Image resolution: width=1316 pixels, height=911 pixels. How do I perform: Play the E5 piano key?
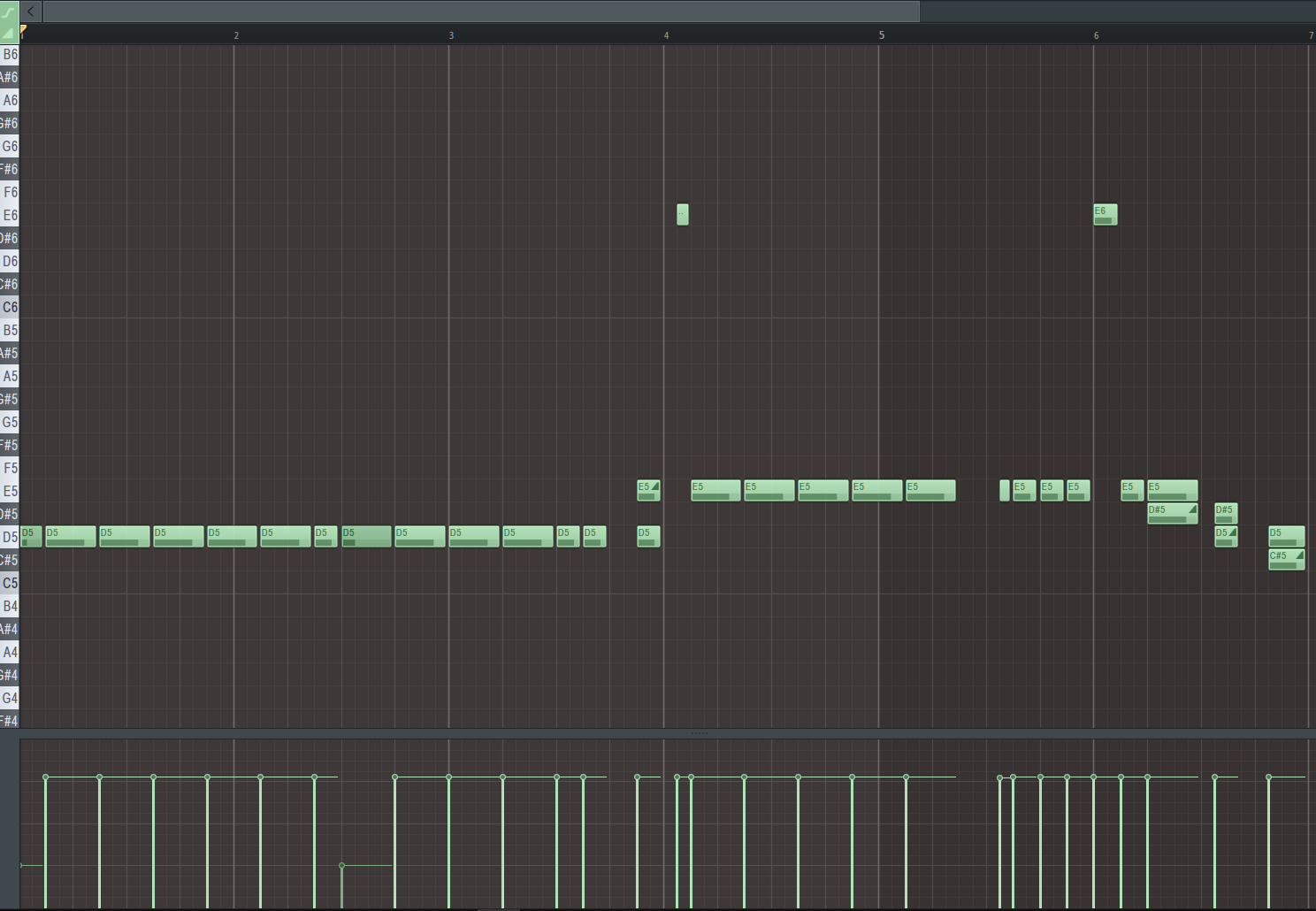click(x=10, y=492)
